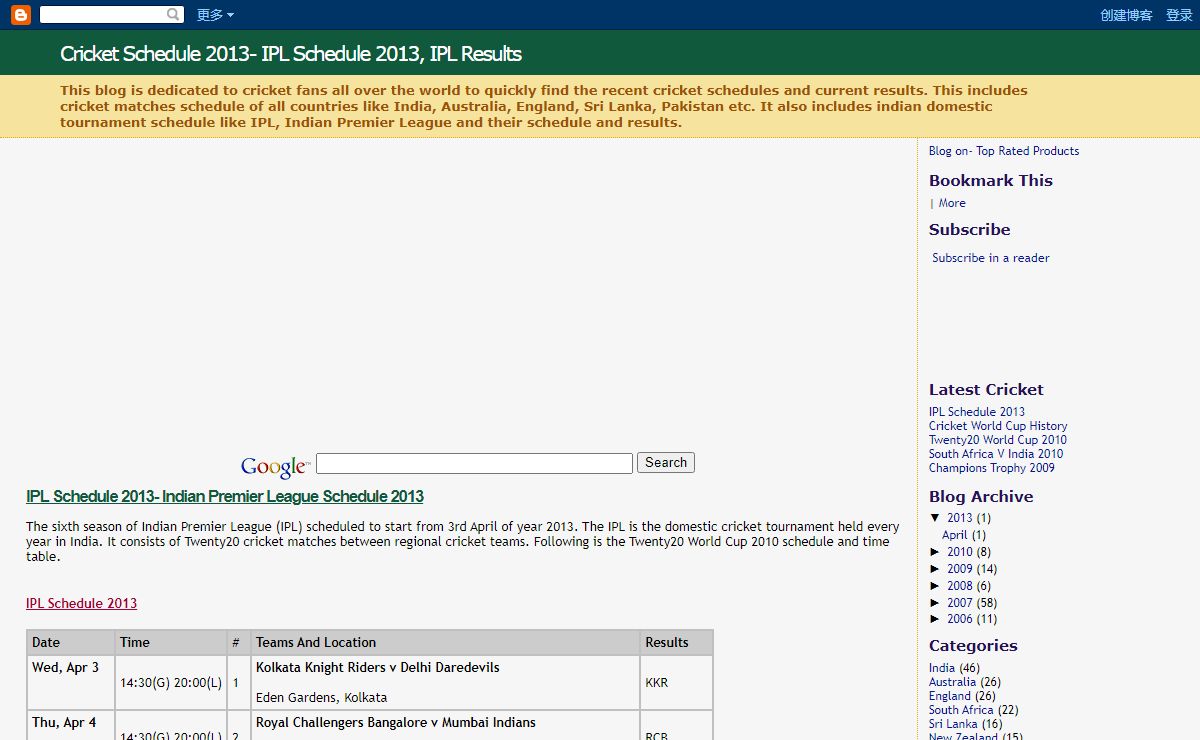
Task: Open Cricket World Cup History link
Action: tap(998, 426)
